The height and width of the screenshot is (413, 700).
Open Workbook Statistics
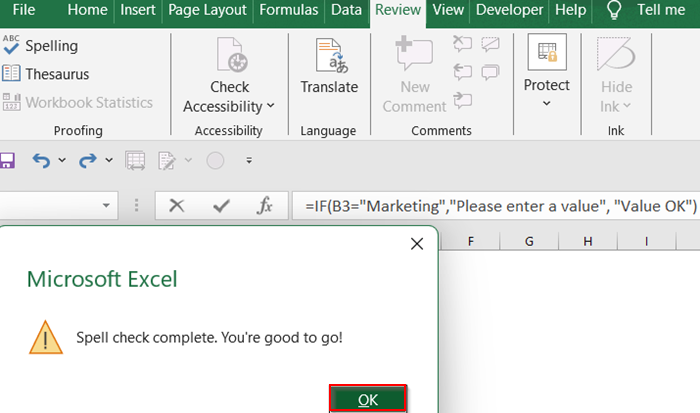[78, 103]
